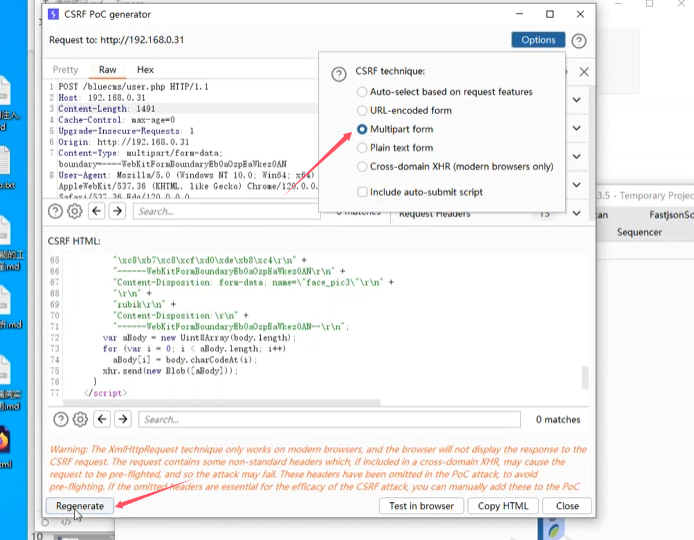694x540 pixels.
Task: Focus the request editor search field
Action: pos(227,212)
